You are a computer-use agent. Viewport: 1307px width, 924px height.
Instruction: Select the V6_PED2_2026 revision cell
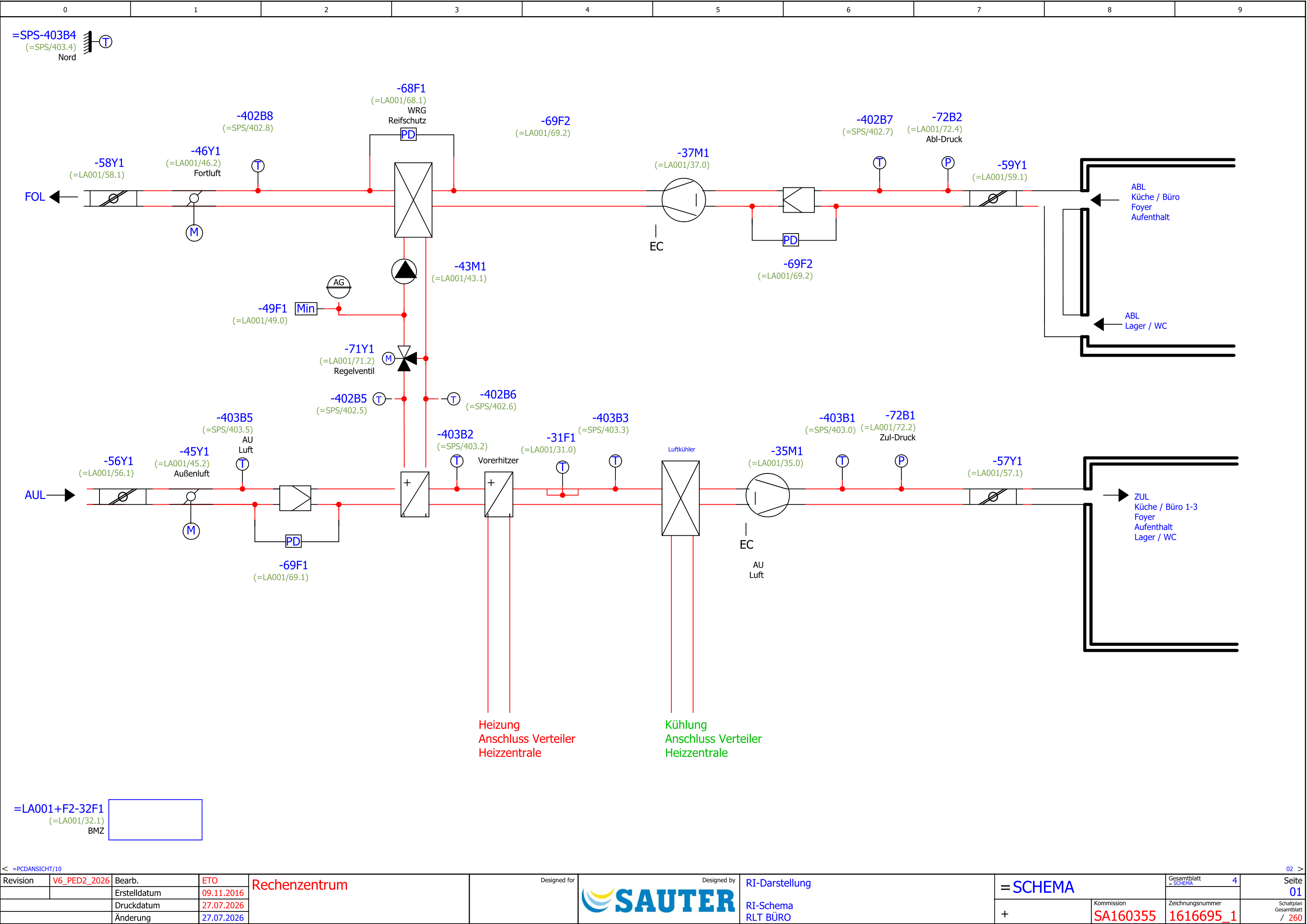[81, 880]
